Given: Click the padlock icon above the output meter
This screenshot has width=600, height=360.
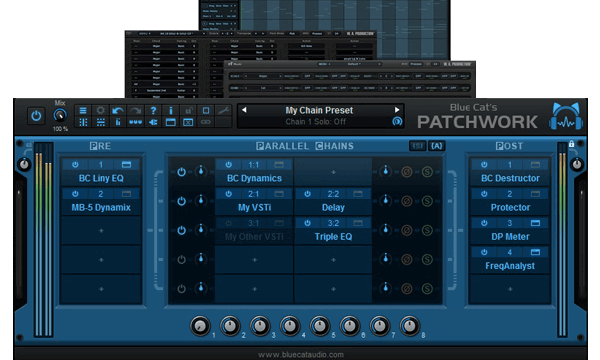Looking at the screenshot, I should click(x=571, y=144).
